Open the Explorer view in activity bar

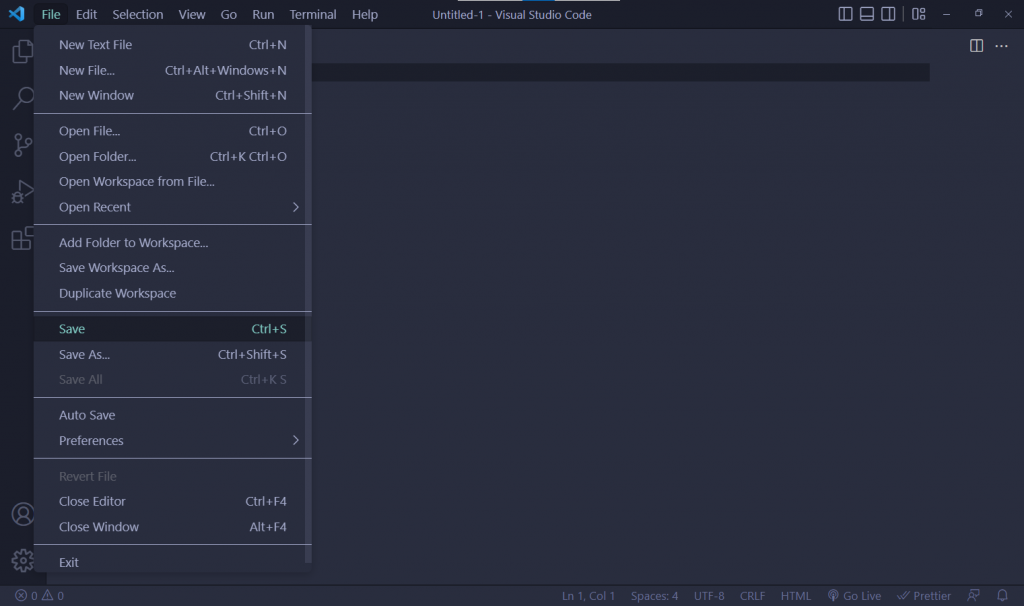(x=22, y=51)
